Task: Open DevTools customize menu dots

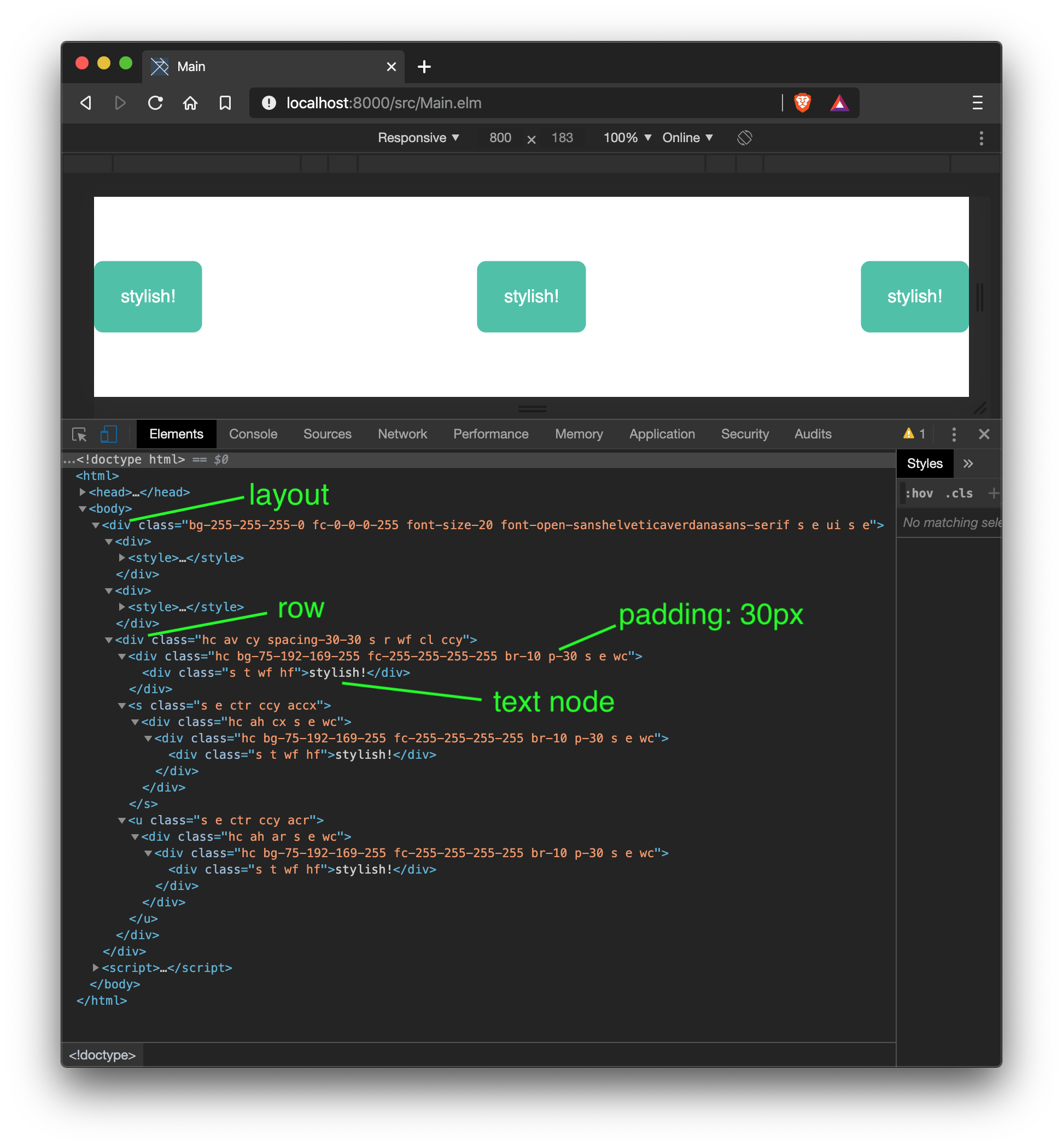Action: click(954, 434)
